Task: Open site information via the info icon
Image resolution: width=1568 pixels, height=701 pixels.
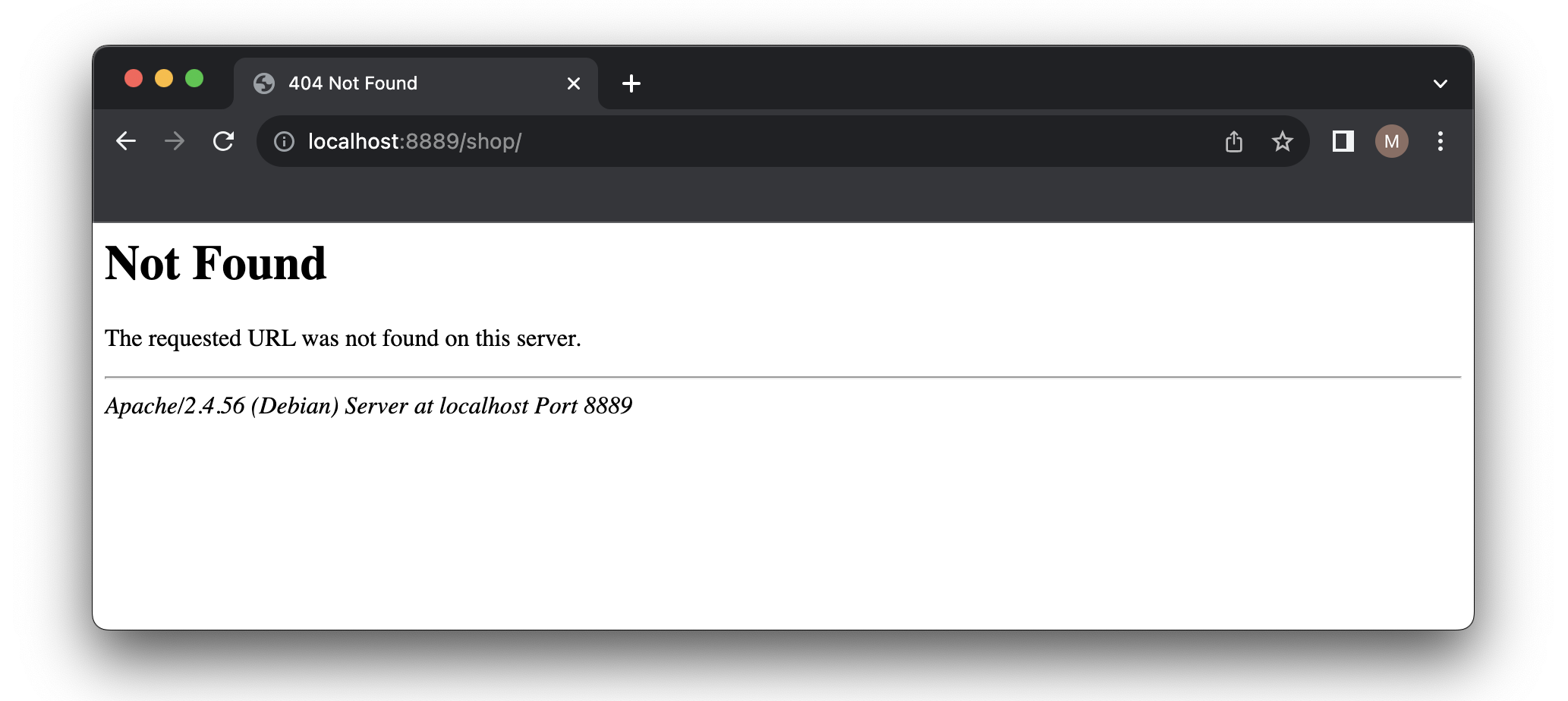Action: (x=284, y=141)
